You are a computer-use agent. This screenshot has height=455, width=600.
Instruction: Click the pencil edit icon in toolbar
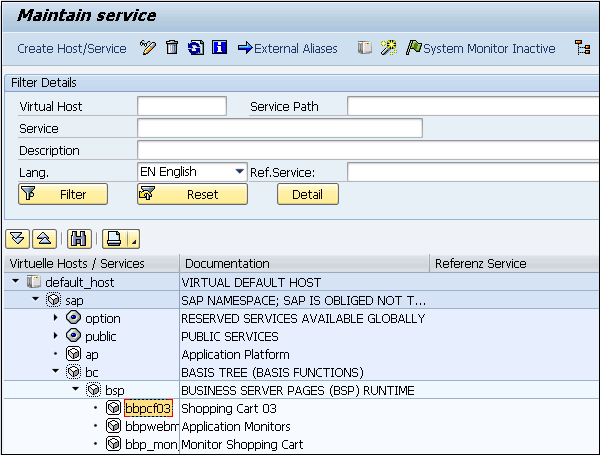tap(149, 48)
